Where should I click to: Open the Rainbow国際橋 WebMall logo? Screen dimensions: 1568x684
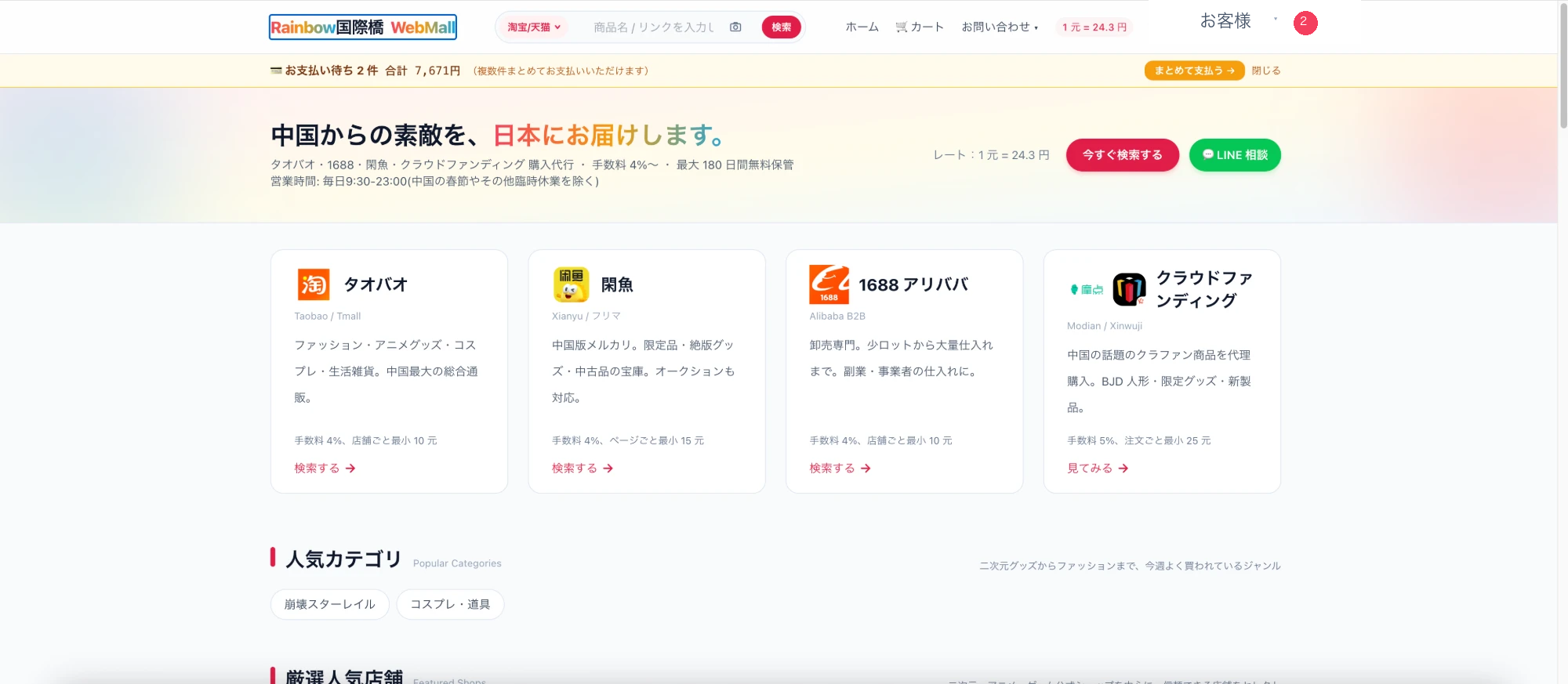click(x=362, y=27)
